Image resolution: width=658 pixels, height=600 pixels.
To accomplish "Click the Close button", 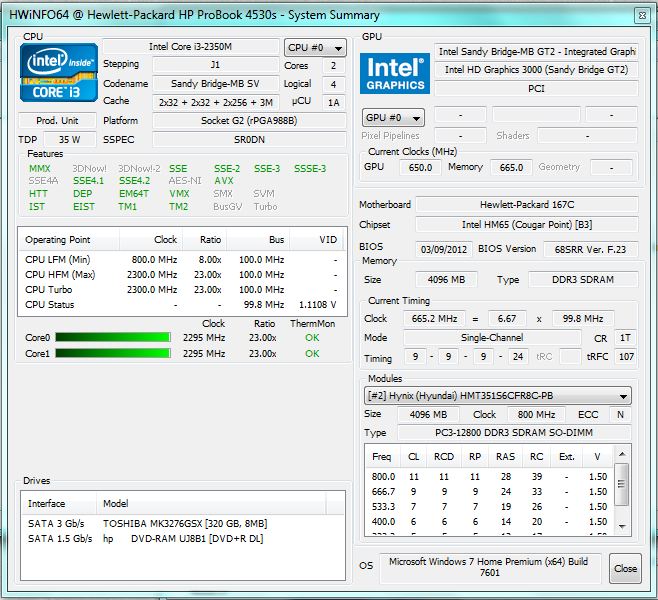I will coord(625,569).
